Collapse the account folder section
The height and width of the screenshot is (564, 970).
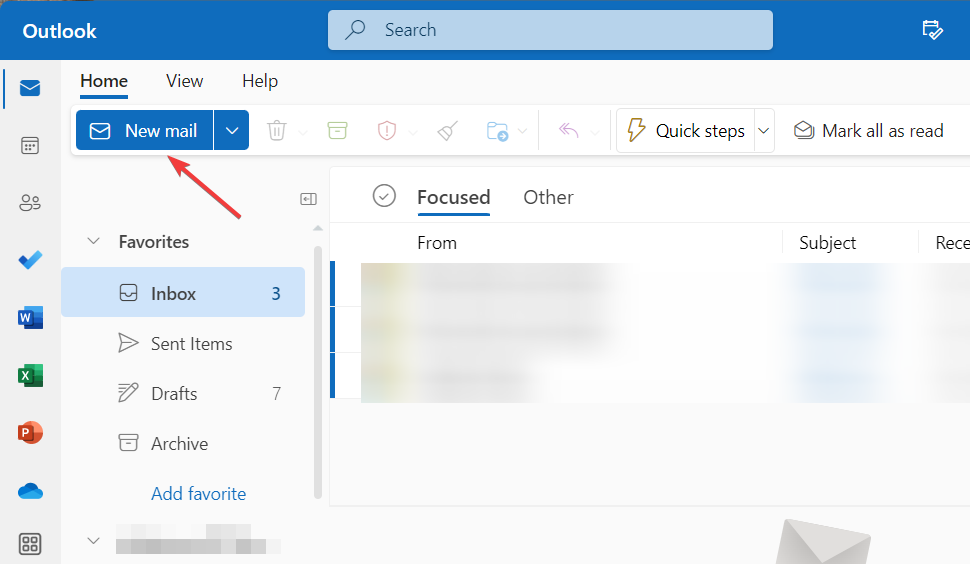[93, 540]
